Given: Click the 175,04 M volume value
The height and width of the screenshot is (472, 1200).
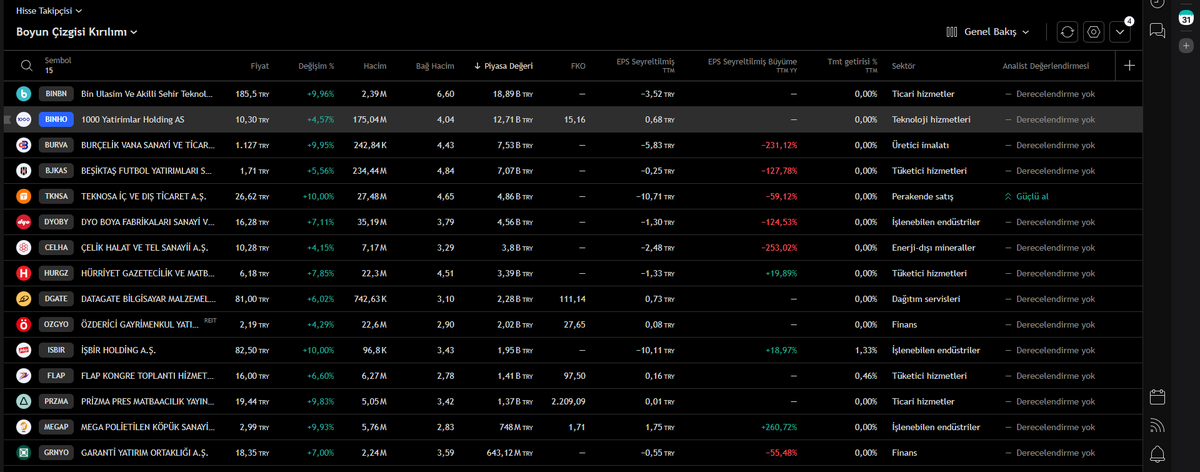Looking at the screenshot, I should (x=370, y=119).
